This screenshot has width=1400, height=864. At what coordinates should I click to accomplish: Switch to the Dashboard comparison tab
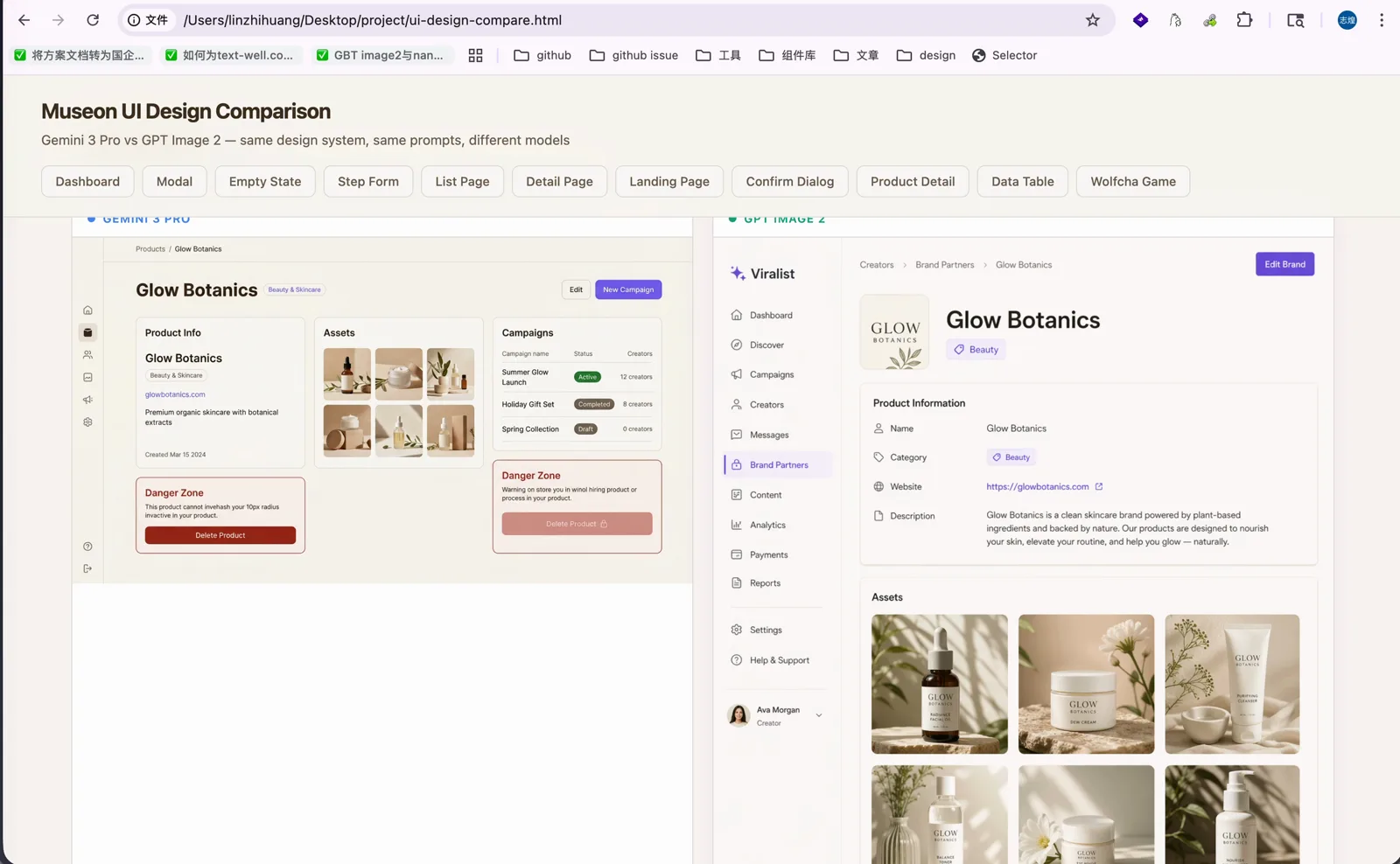[x=87, y=182]
